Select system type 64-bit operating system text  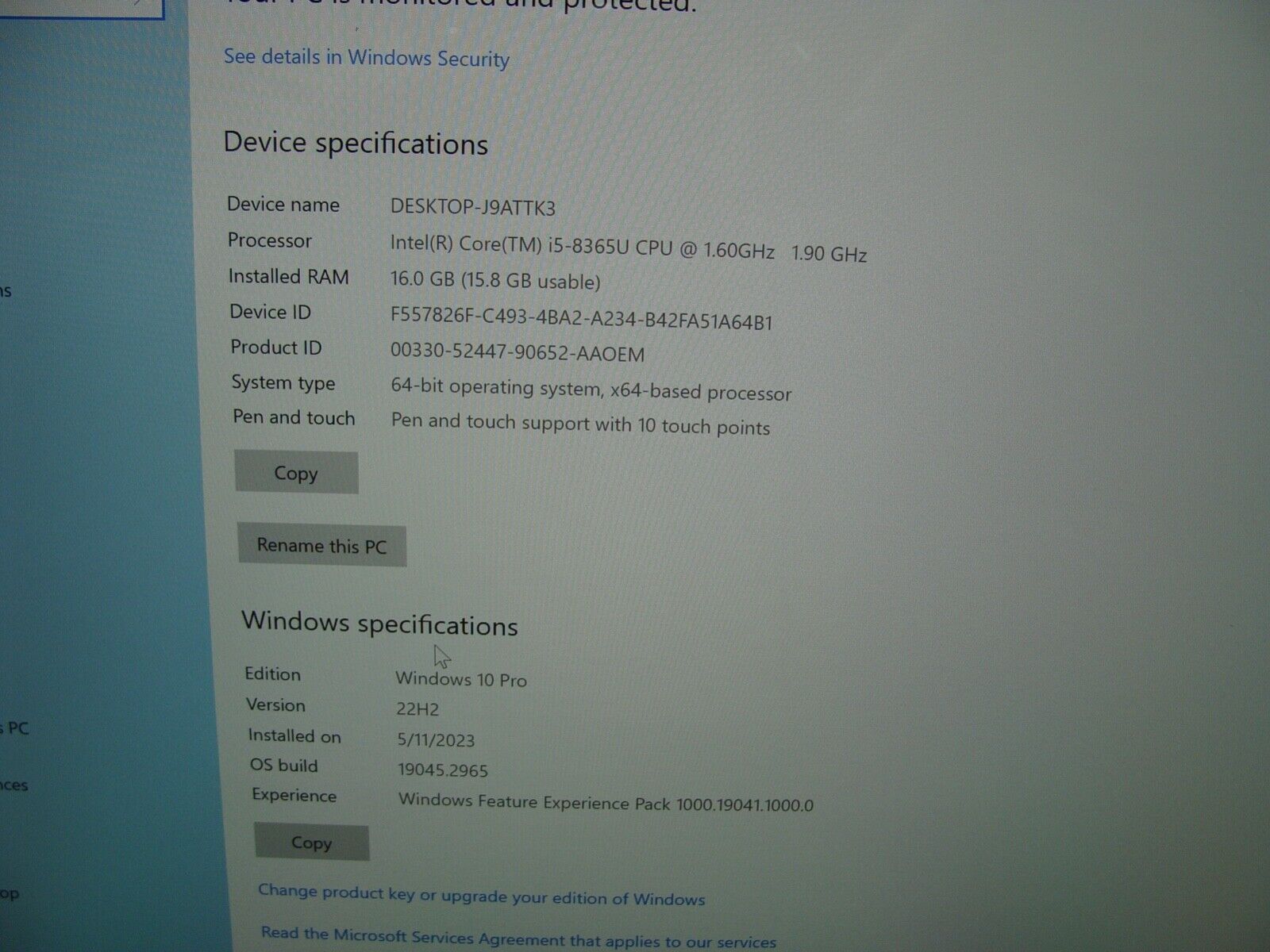pos(591,390)
